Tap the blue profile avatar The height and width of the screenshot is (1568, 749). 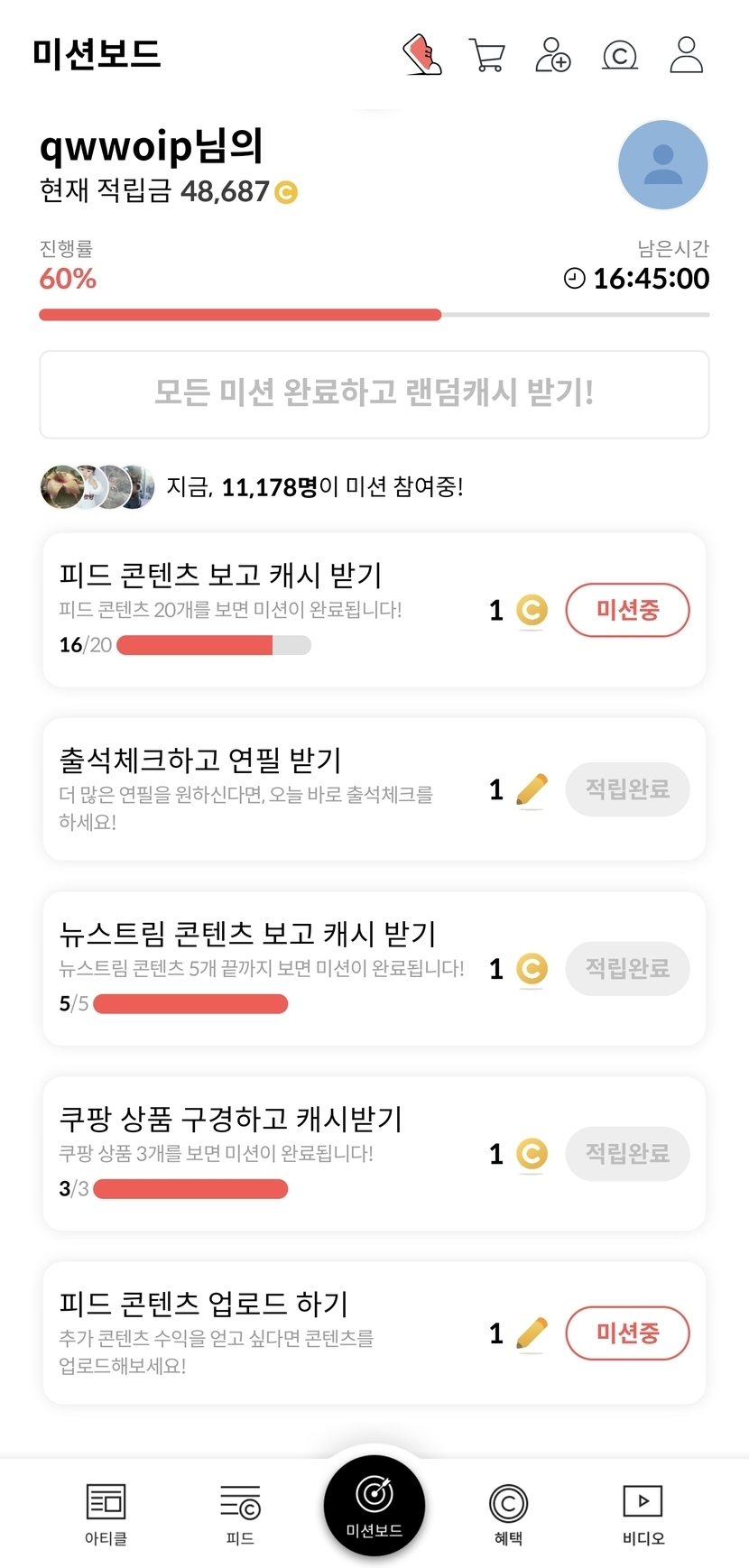(662, 165)
